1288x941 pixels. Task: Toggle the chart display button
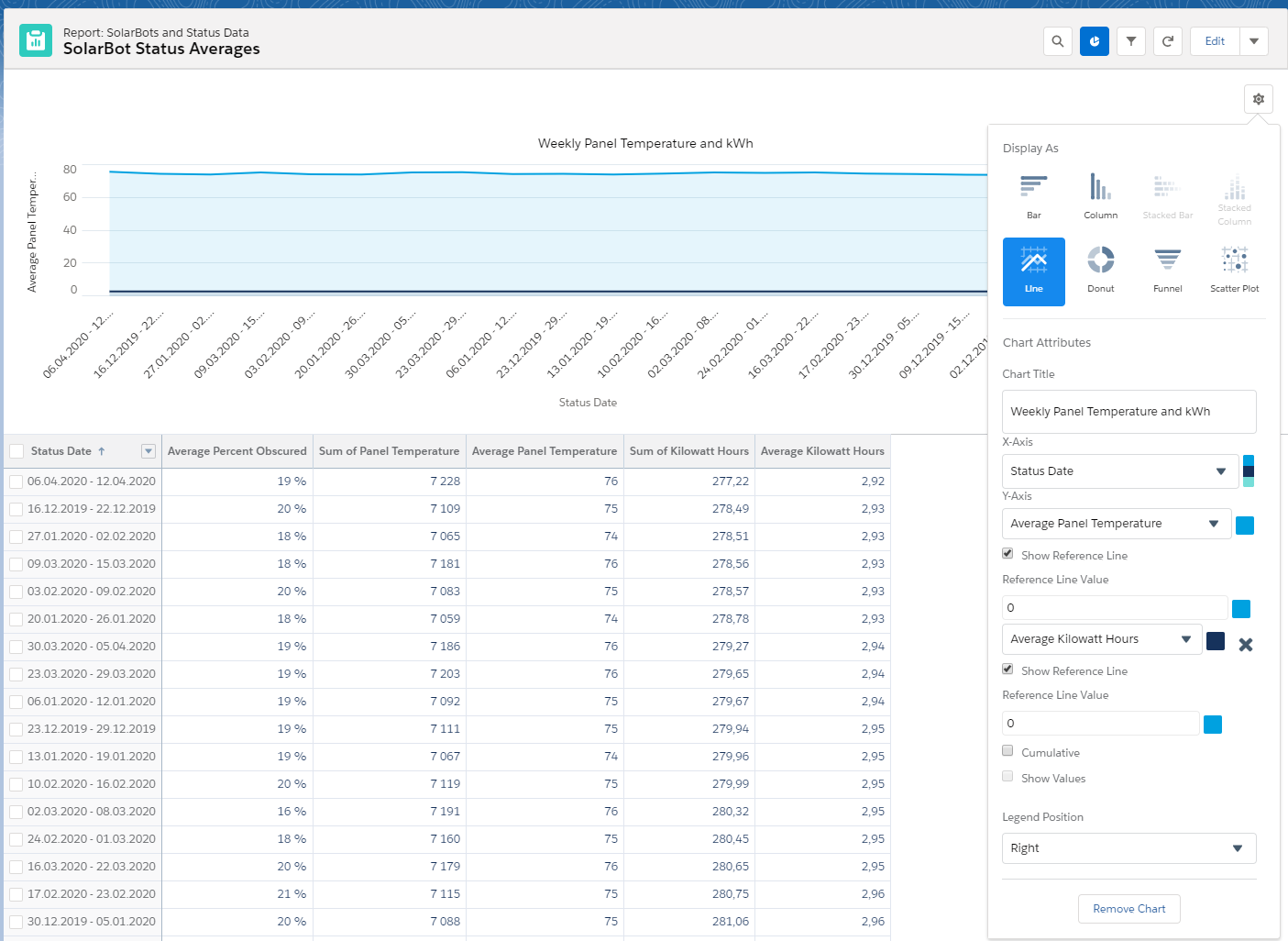click(1094, 41)
